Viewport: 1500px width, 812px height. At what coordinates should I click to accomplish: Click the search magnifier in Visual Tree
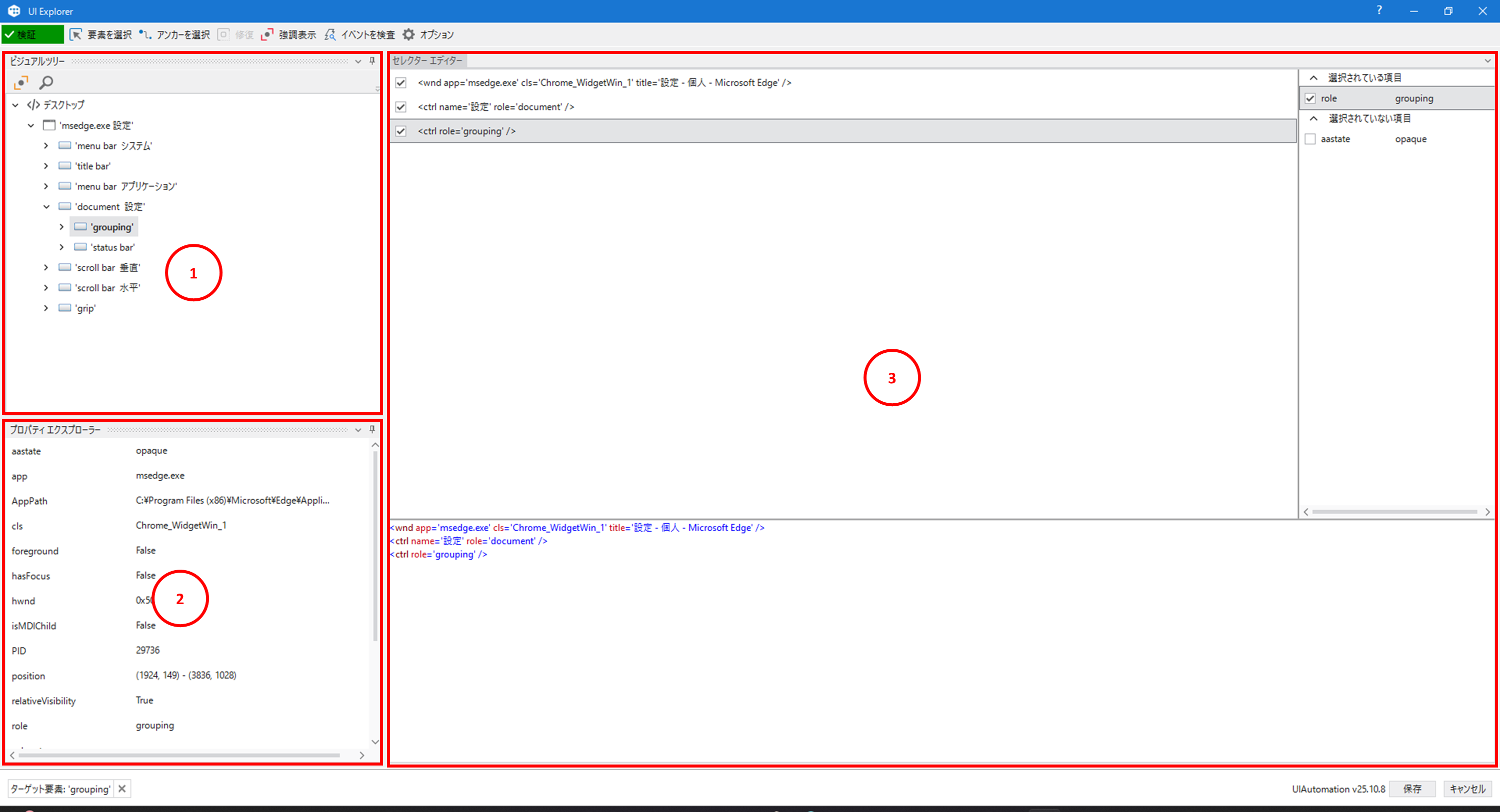[x=46, y=82]
